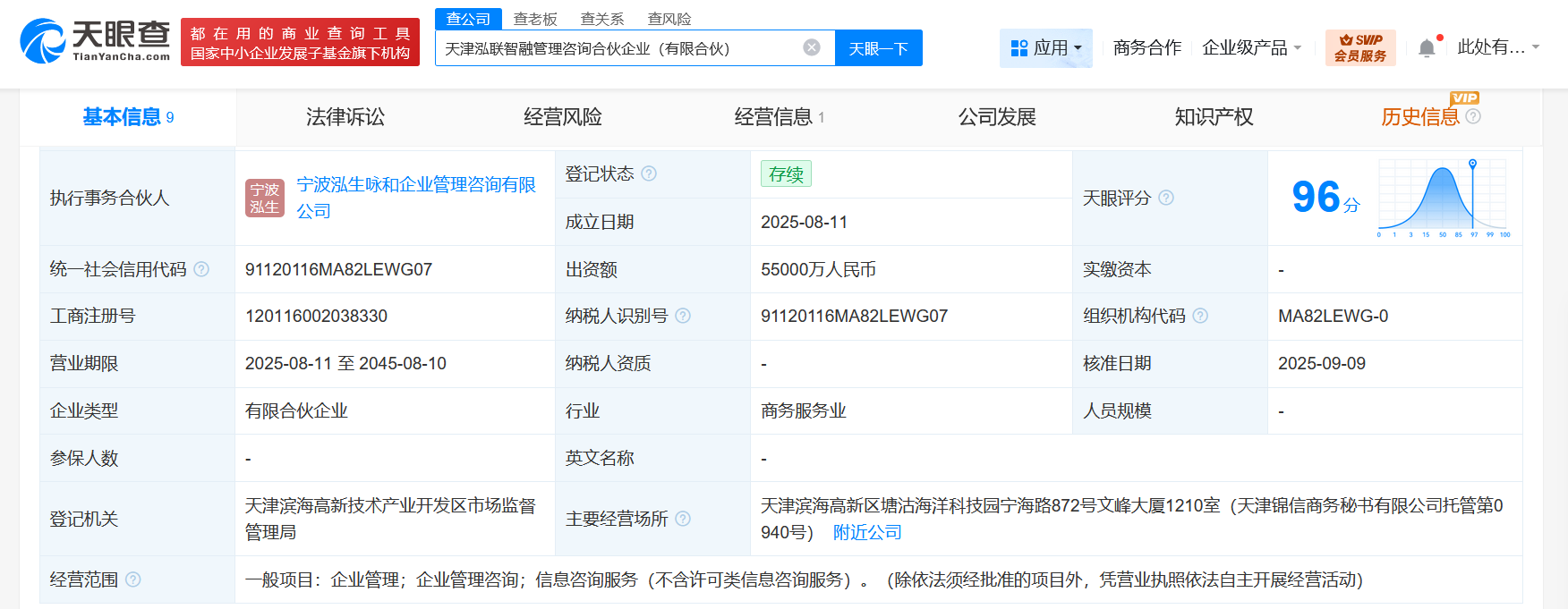Click help icon beside 经营范围
This screenshot has height=609, width=1568.
click(133, 579)
